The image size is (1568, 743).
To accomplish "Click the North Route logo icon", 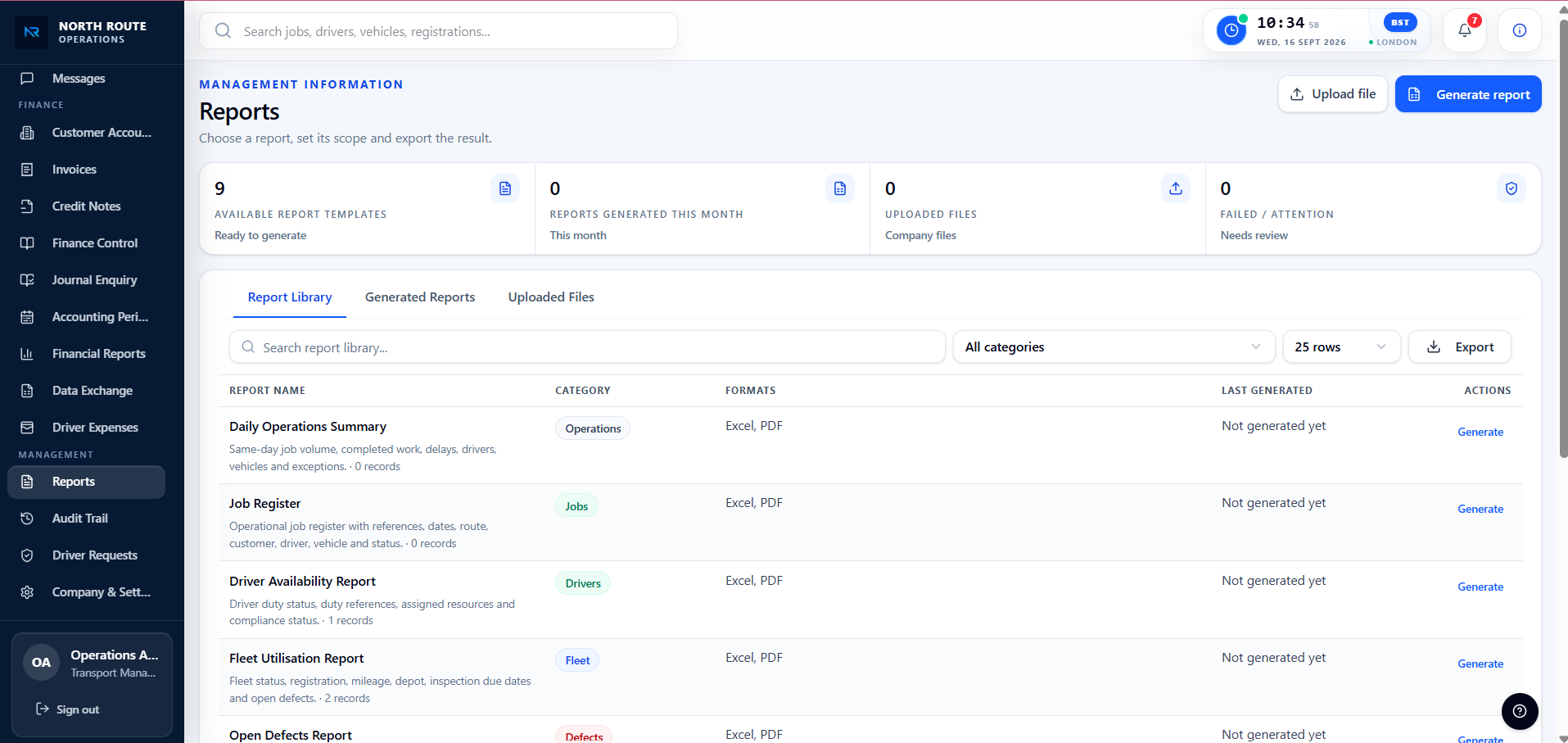I will coord(31,32).
